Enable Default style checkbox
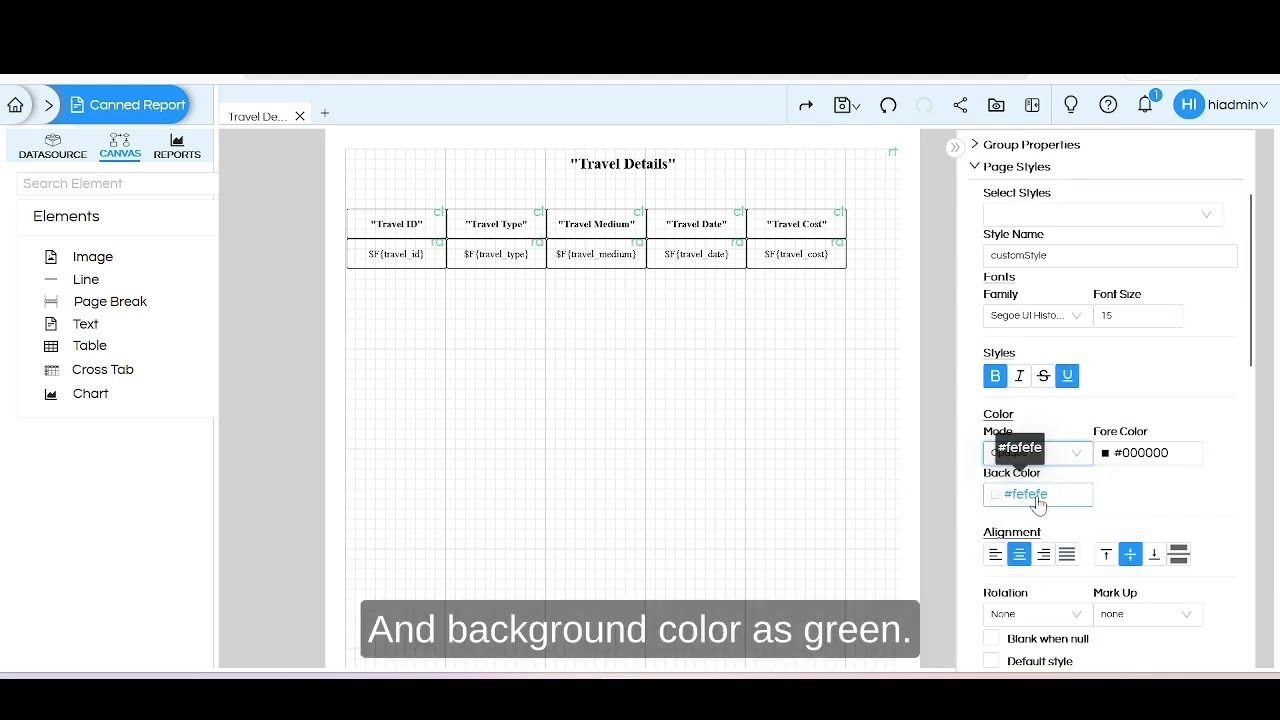 coord(991,661)
